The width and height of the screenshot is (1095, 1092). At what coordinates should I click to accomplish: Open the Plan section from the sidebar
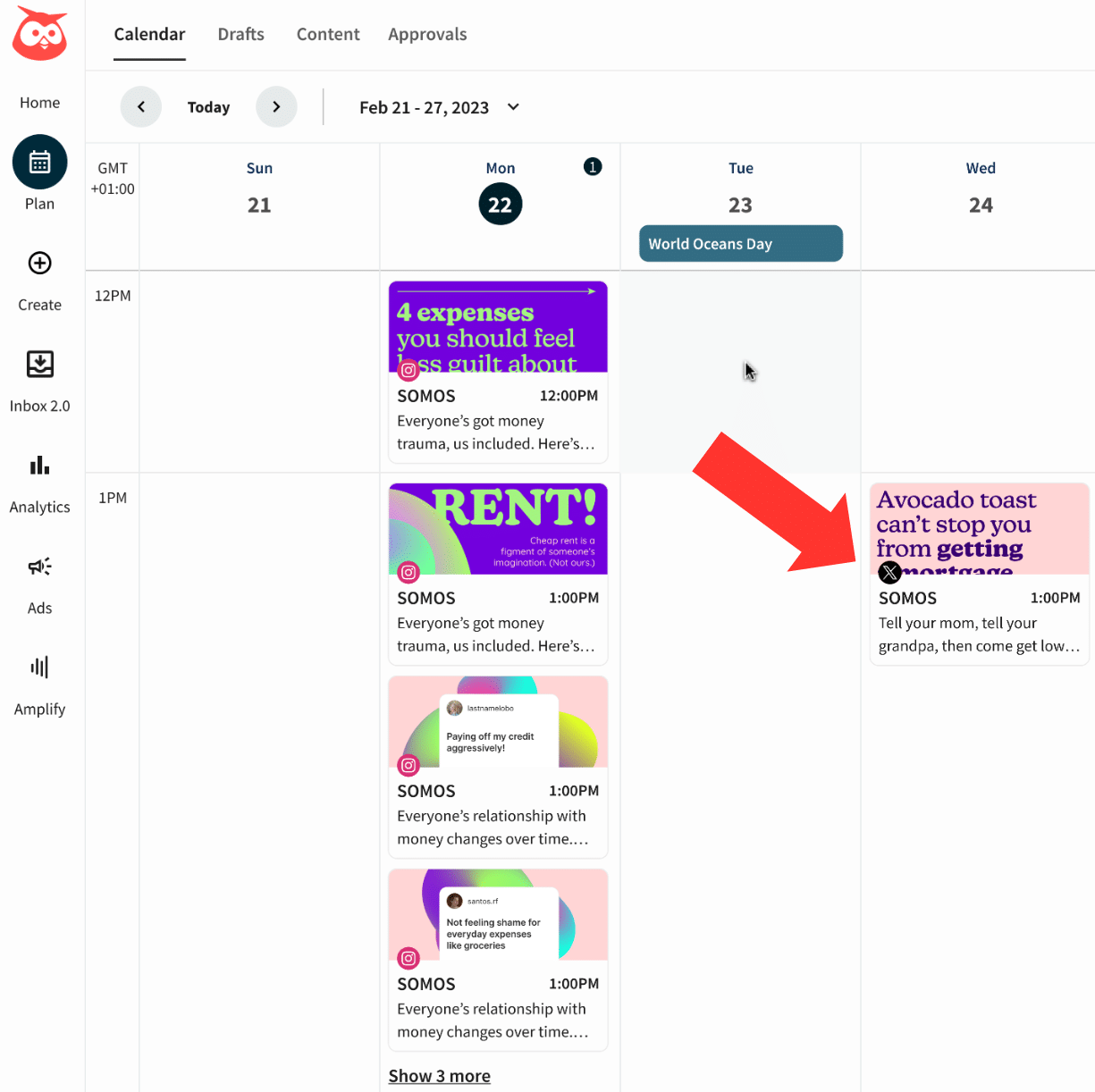pyautogui.click(x=38, y=162)
